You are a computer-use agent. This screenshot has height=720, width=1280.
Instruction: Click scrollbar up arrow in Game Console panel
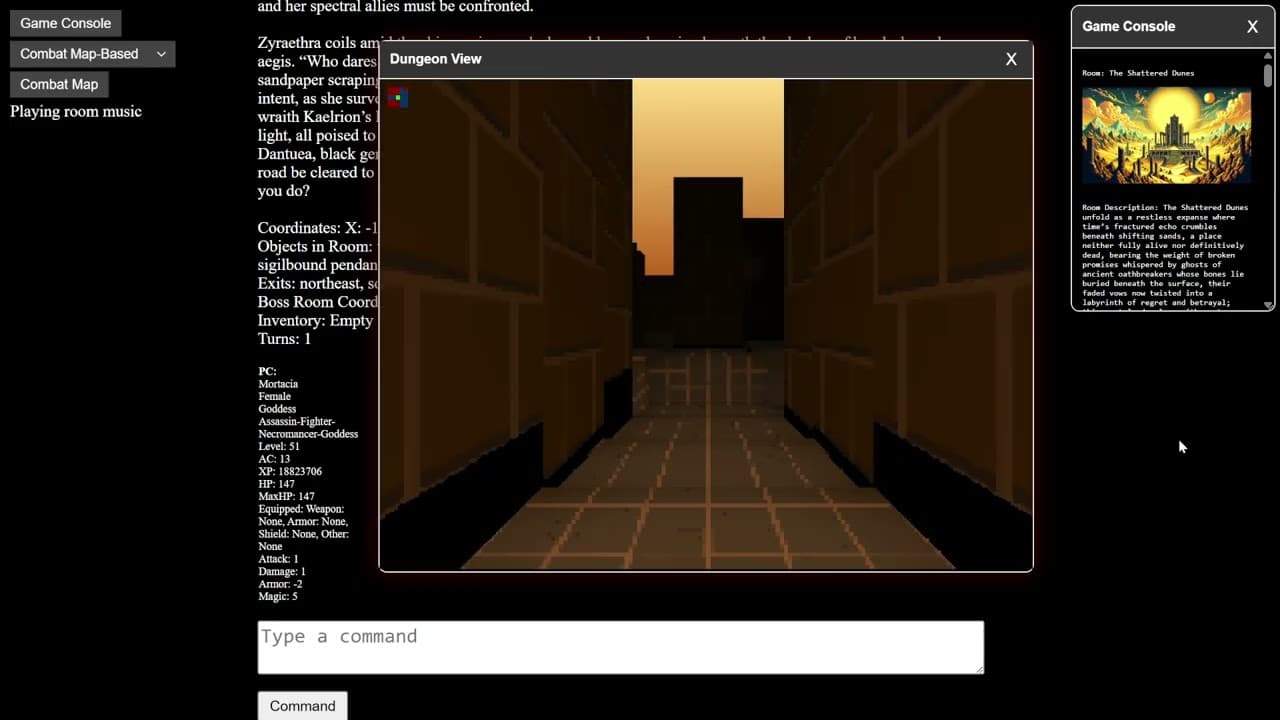click(x=1268, y=56)
